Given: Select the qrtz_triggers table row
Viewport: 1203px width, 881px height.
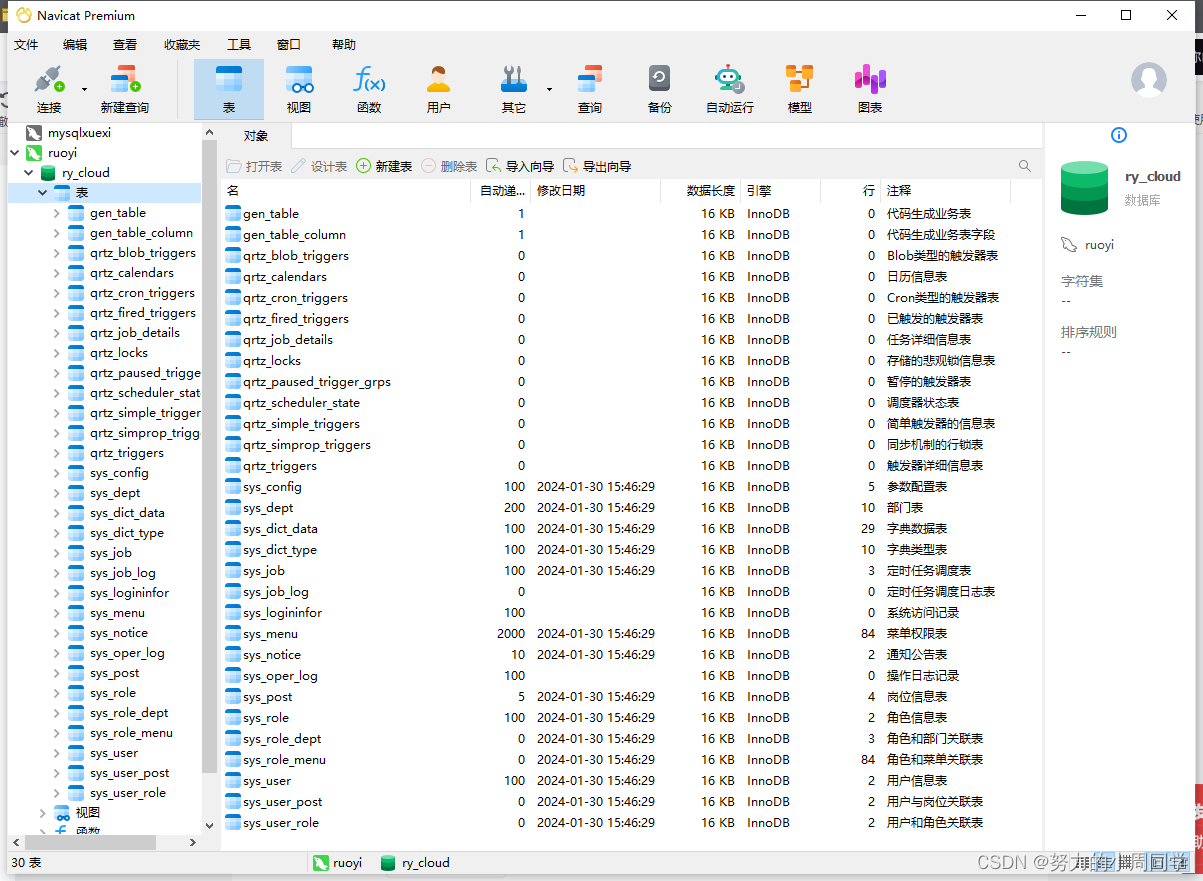Looking at the screenshot, I should [x=631, y=465].
